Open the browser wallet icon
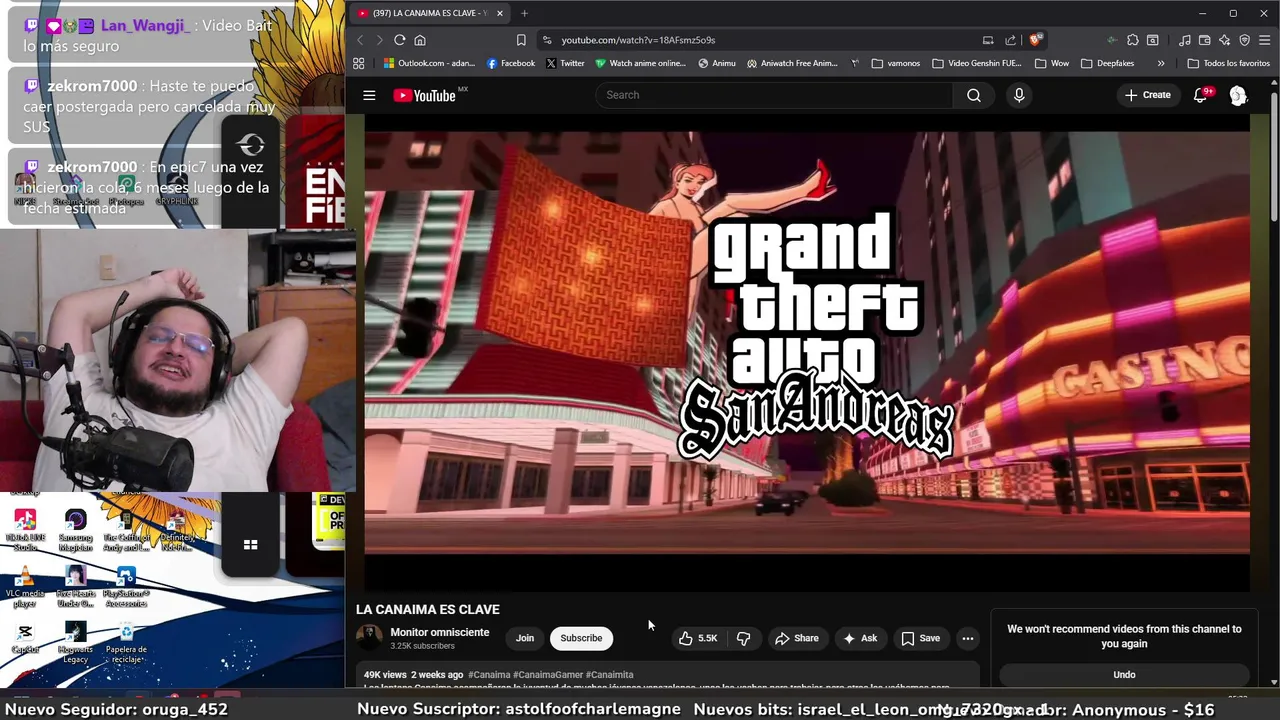 point(1204,40)
